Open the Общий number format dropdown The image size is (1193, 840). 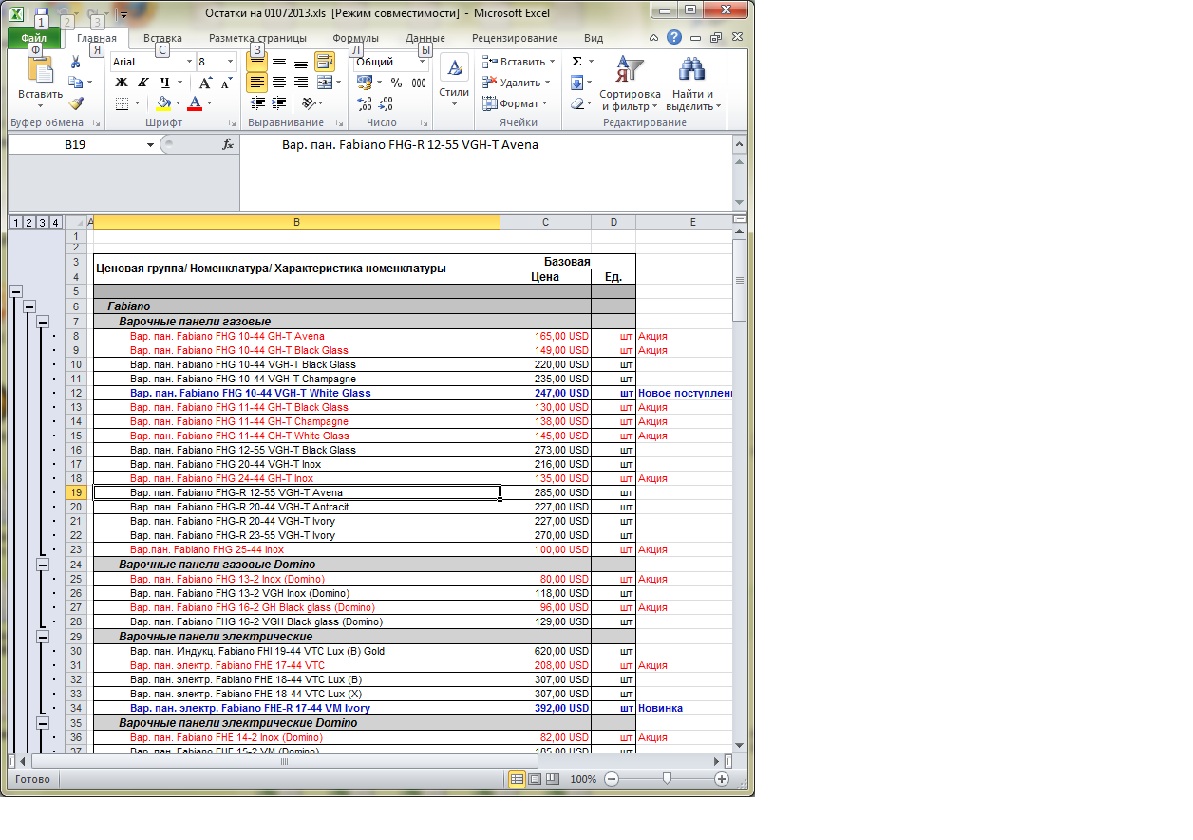pos(423,62)
